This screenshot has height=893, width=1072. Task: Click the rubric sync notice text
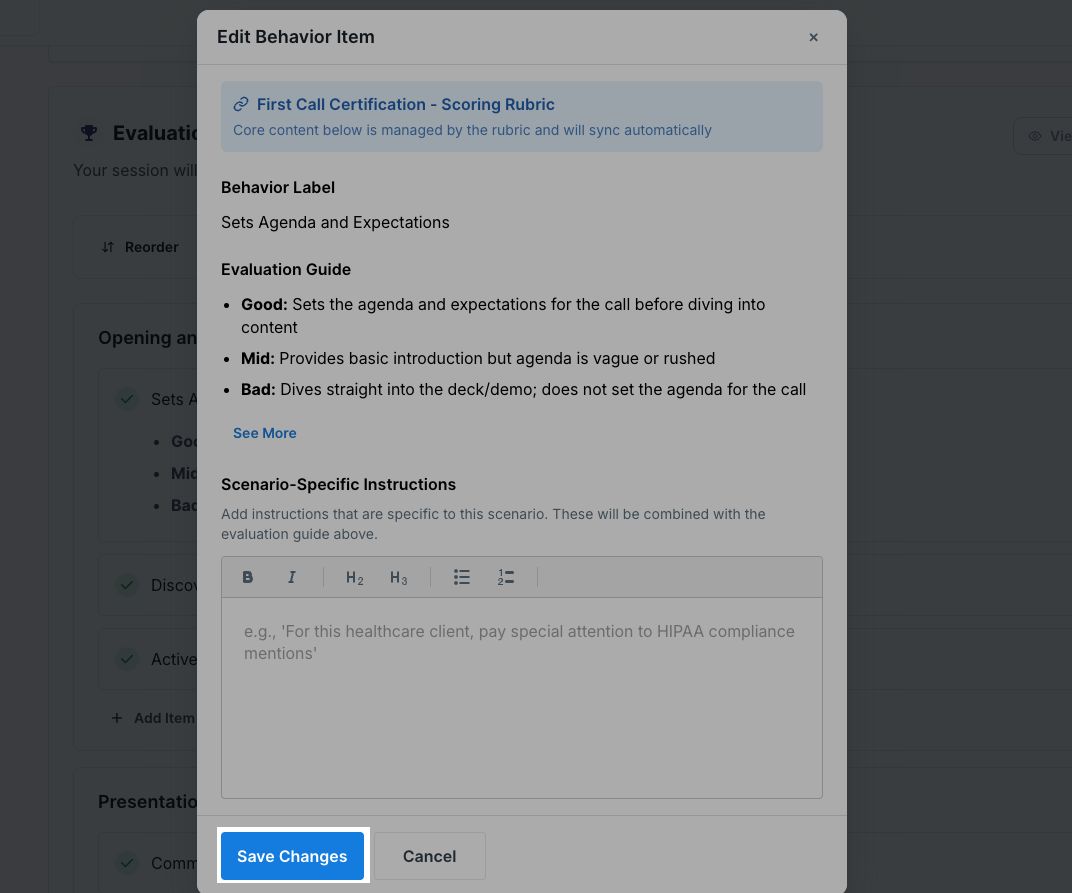click(472, 130)
